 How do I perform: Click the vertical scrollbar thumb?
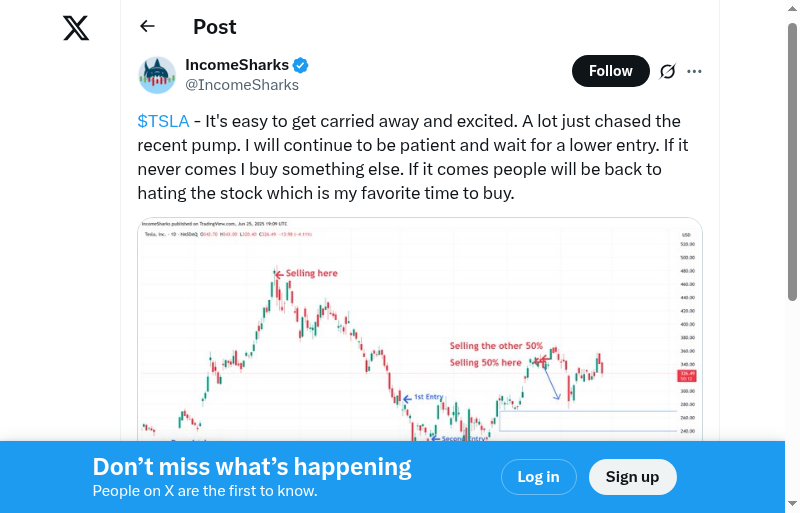point(792,160)
